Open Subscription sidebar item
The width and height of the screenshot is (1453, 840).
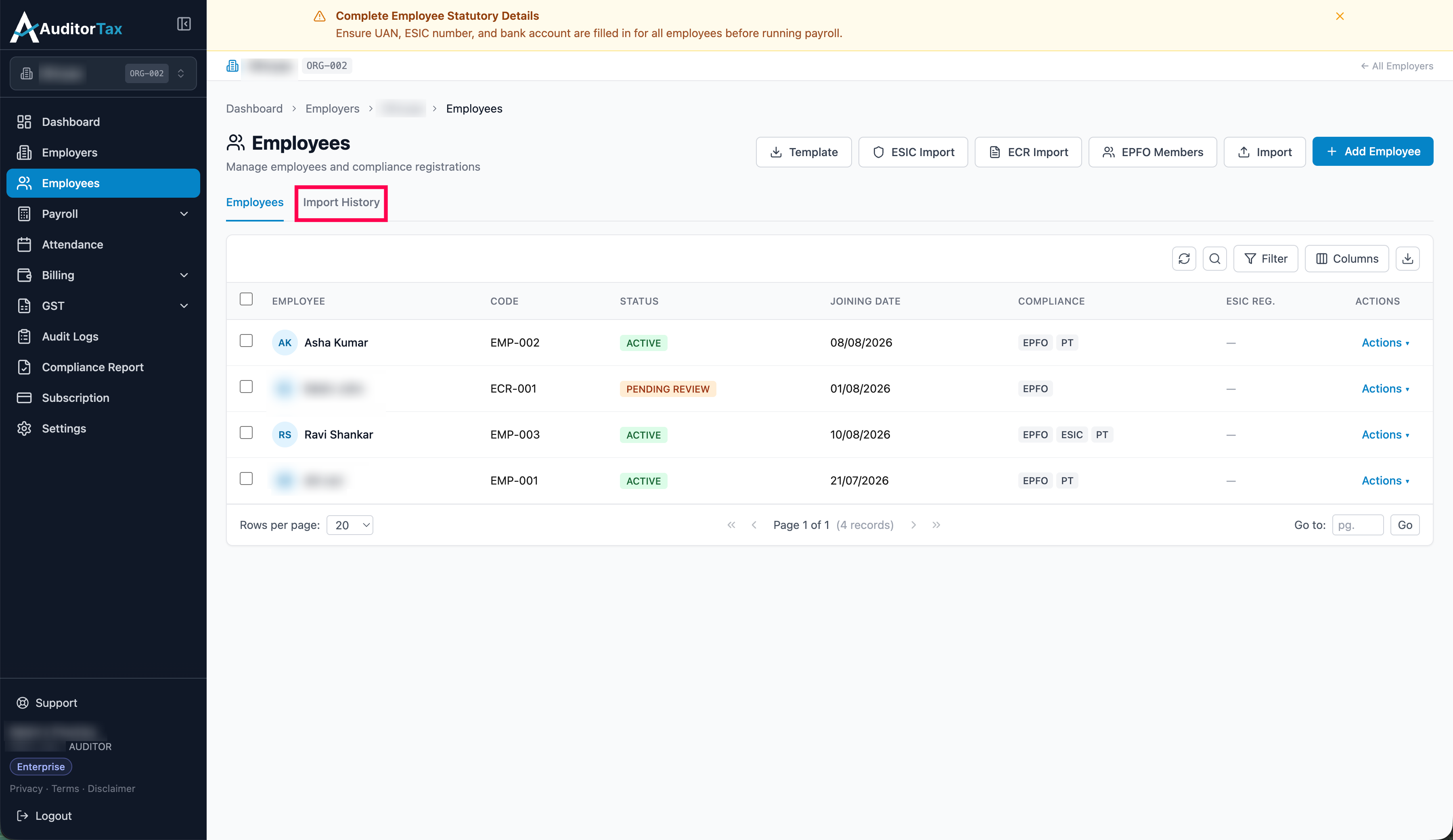103,397
